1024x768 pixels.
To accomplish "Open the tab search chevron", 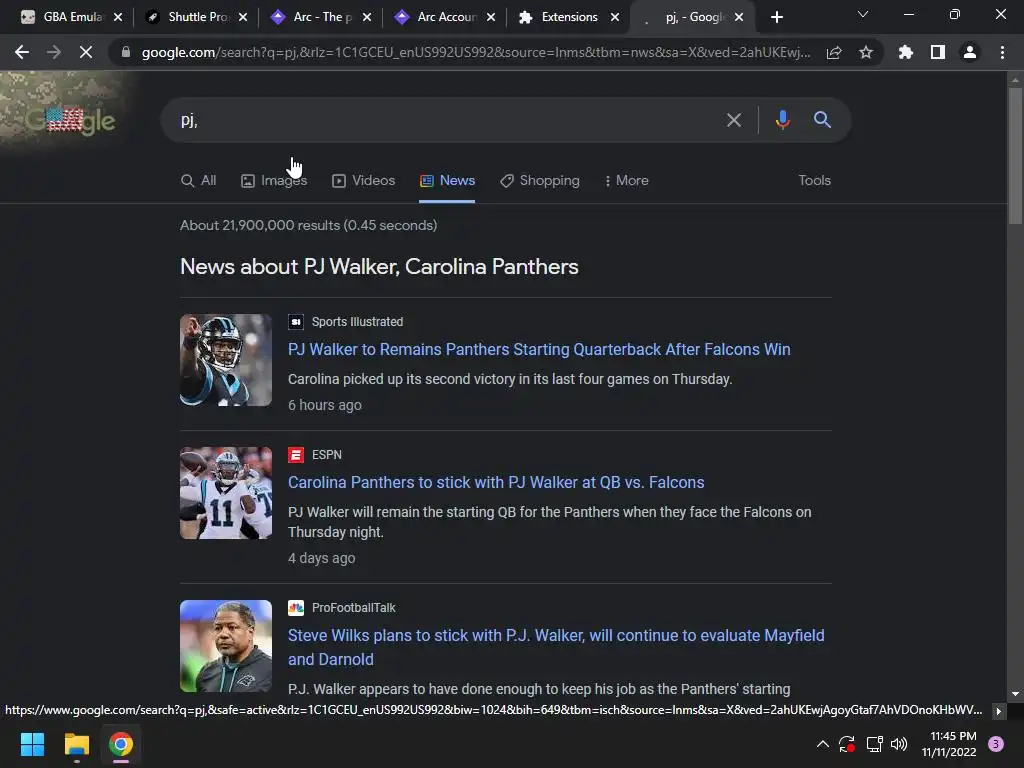I will (x=863, y=14).
